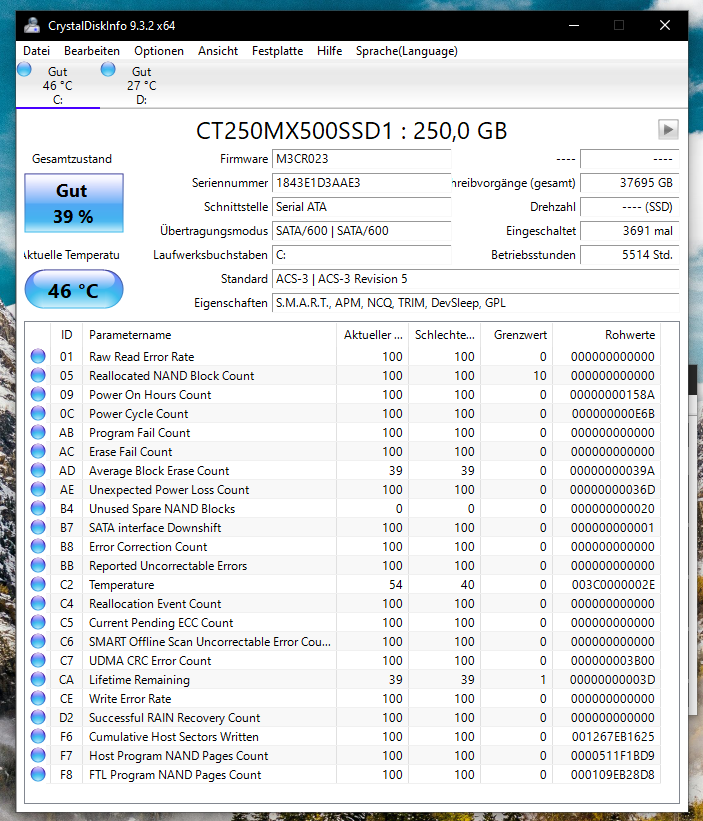Open the Optionen menu
The width and height of the screenshot is (703, 821).
tap(159, 51)
